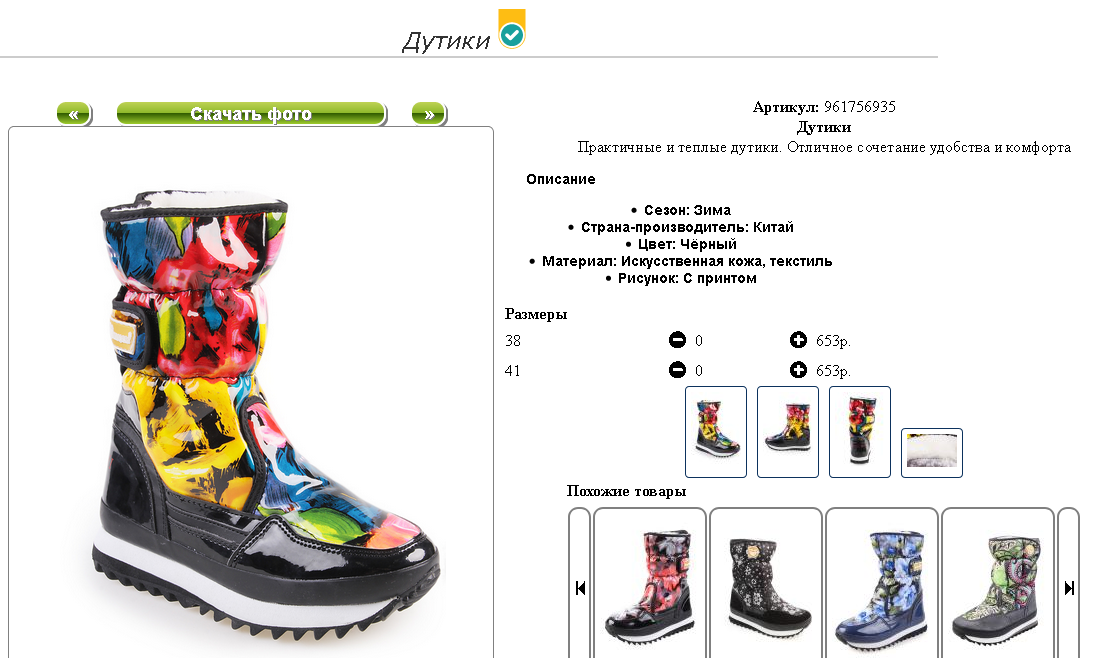Jump to last similar product arrow
Viewport: 1118px width, 658px height.
(x=1069, y=587)
